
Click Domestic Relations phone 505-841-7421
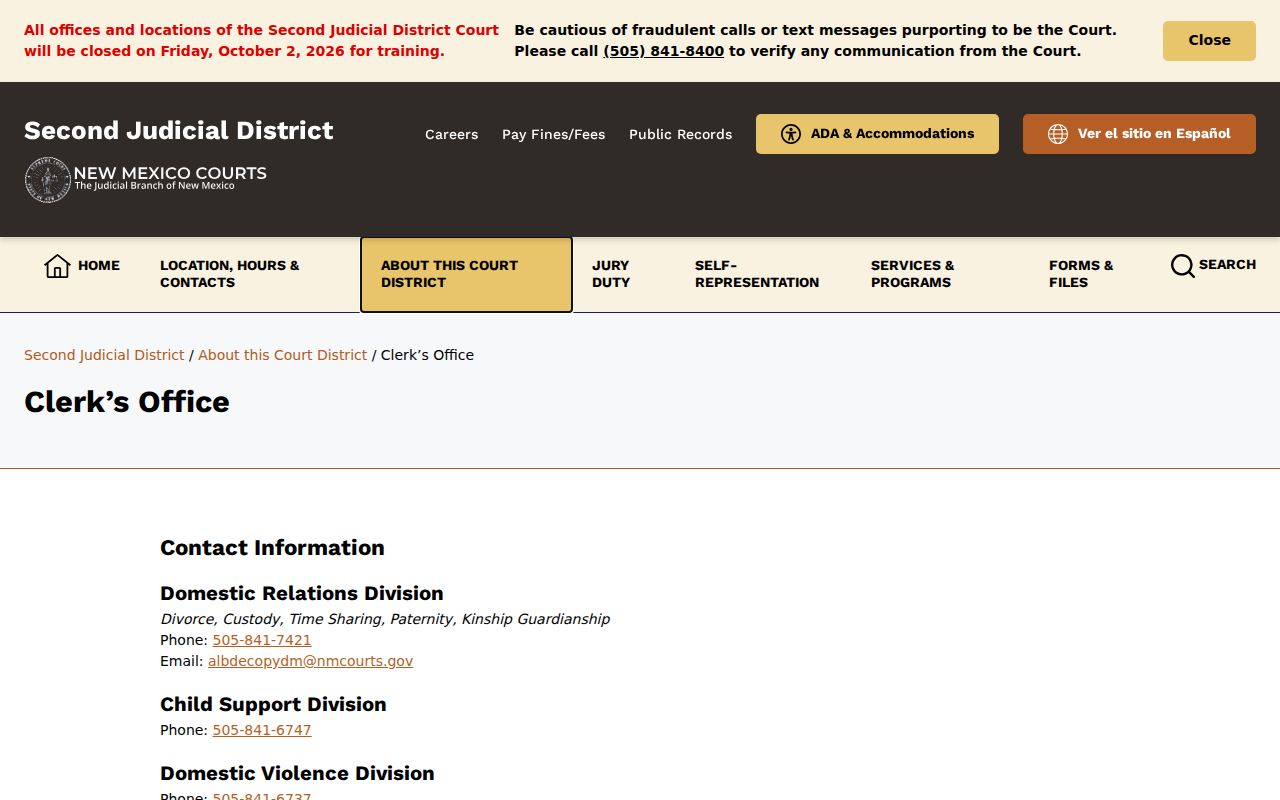pos(262,640)
